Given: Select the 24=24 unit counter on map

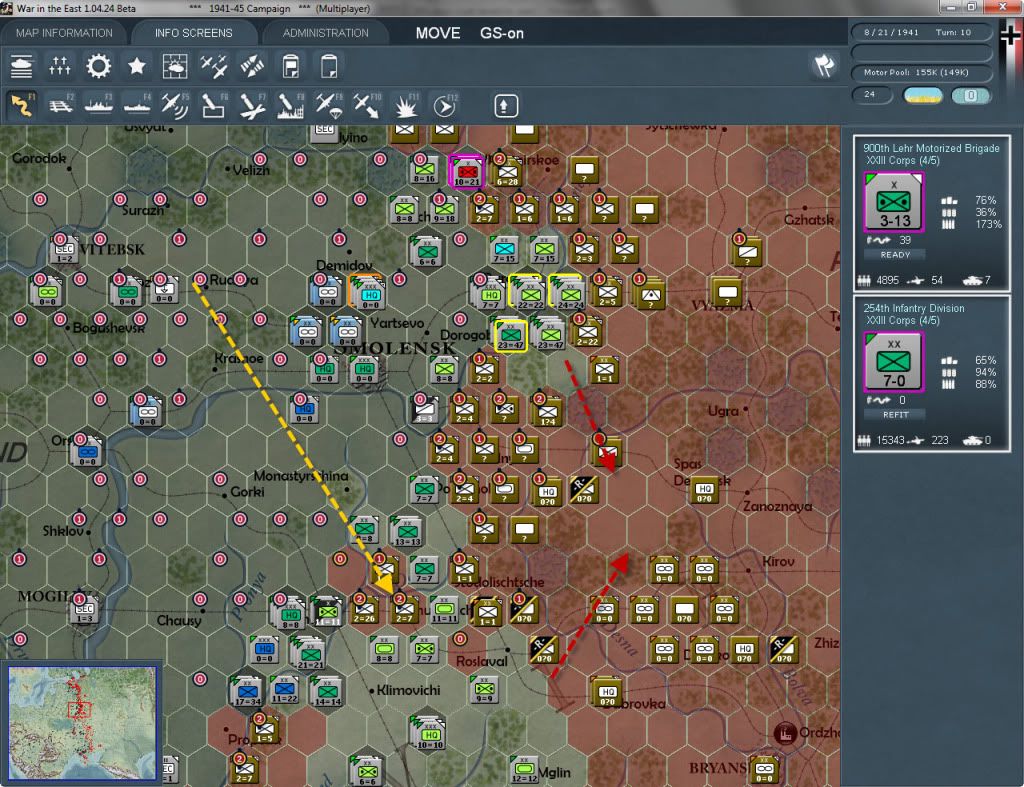Looking at the screenshot, I should (x=568, y=291).
